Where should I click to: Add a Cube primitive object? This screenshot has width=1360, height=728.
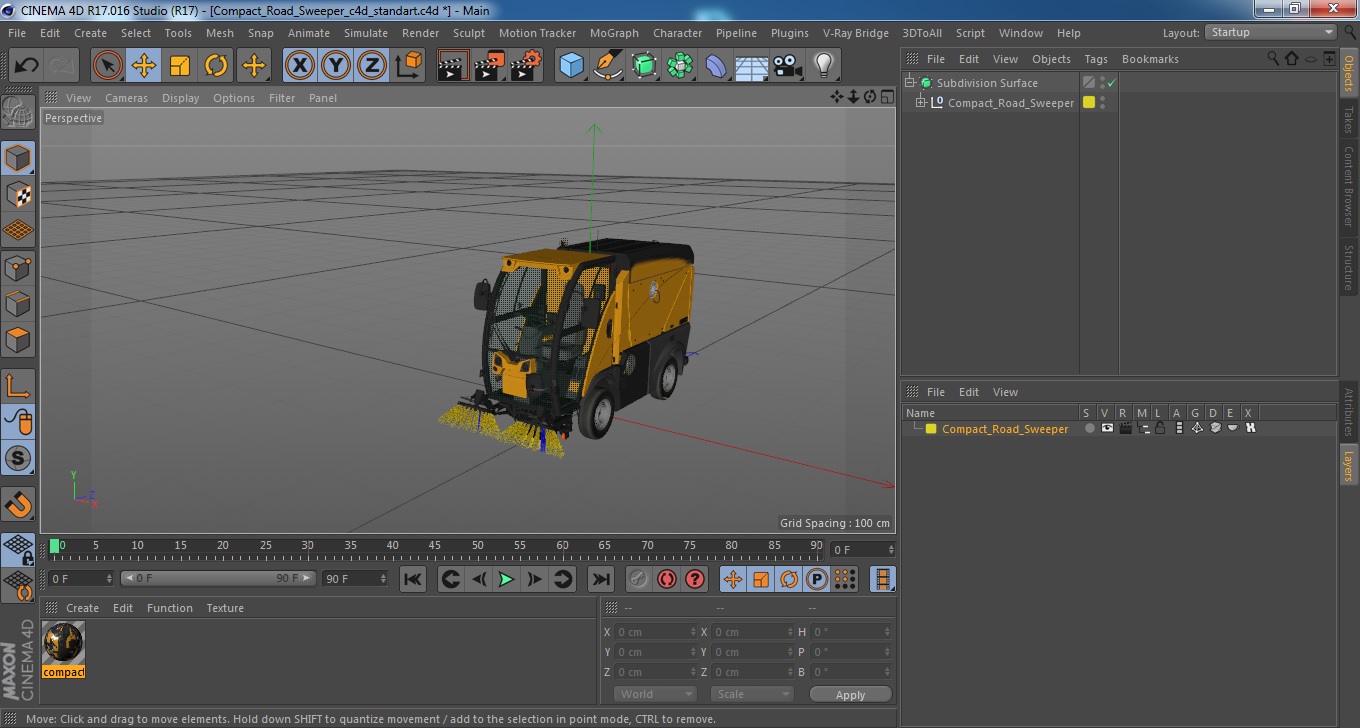pyautogui.click(x=571, y=66)
